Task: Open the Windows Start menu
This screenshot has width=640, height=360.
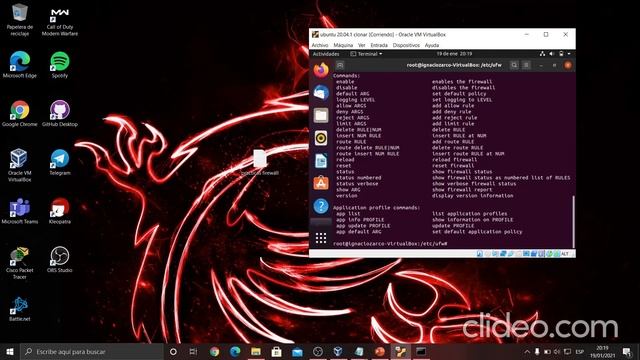Action: pos(10,351)
